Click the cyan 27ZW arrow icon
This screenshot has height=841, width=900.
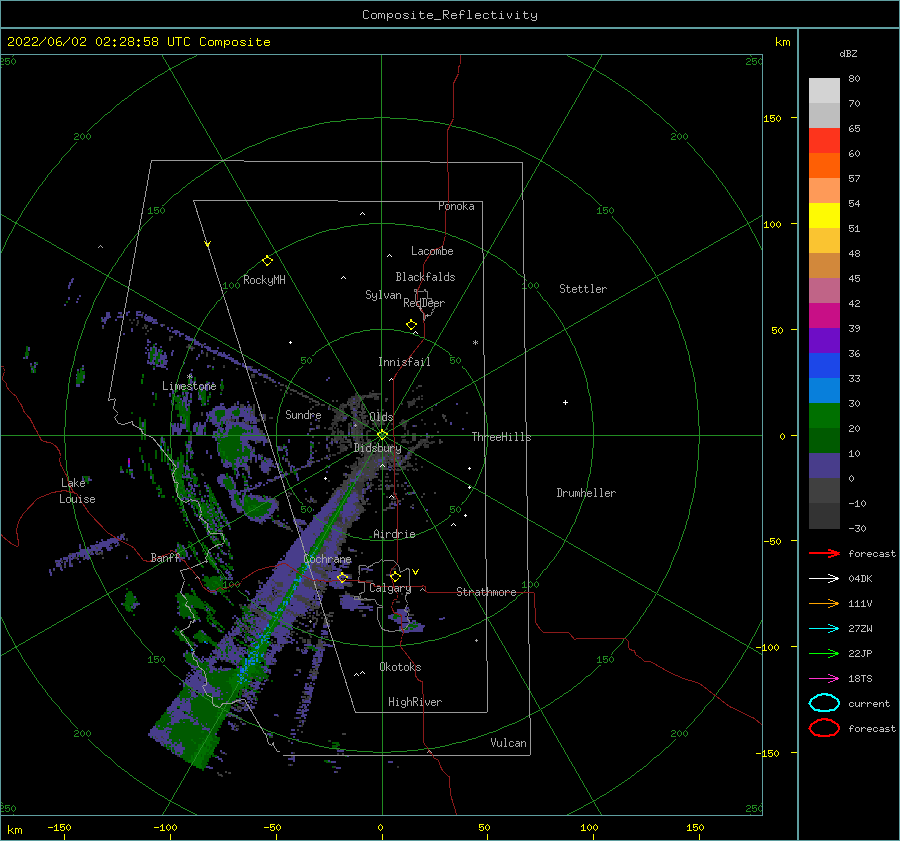(824, 629)
